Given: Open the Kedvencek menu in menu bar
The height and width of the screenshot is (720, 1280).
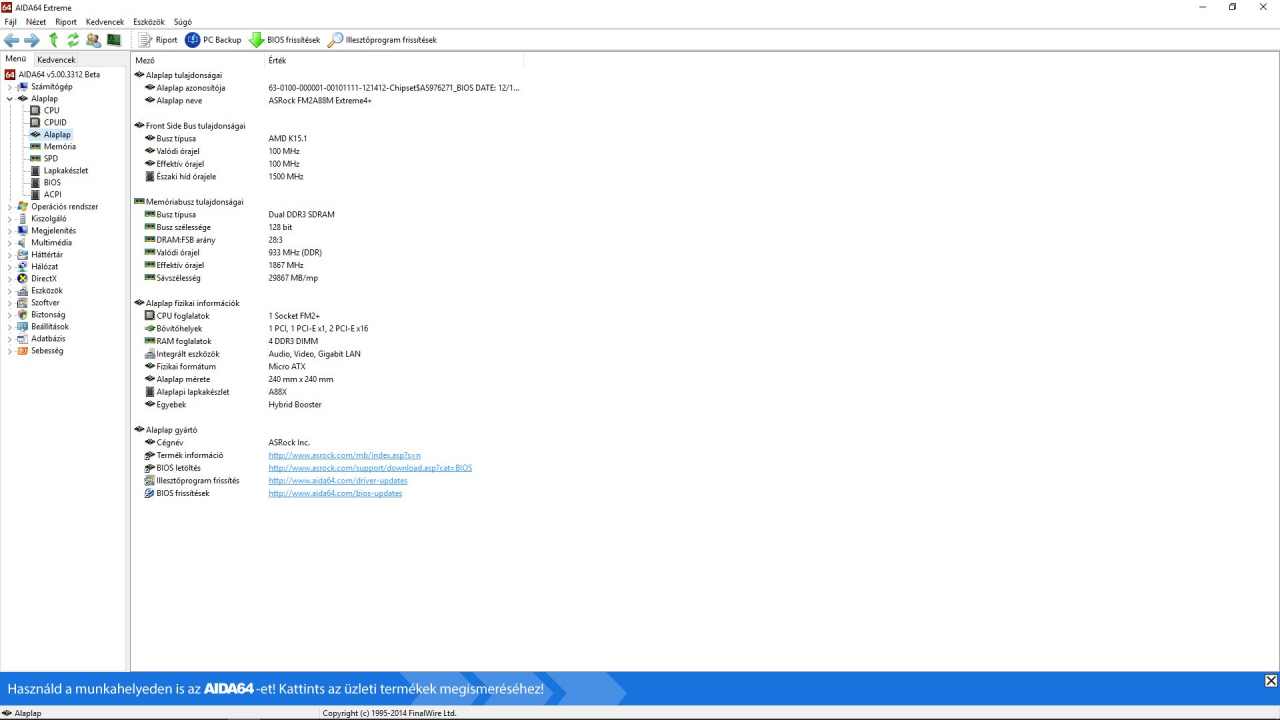Looking at the screenshot, I should pyautogui.click(x=105, y=21).
